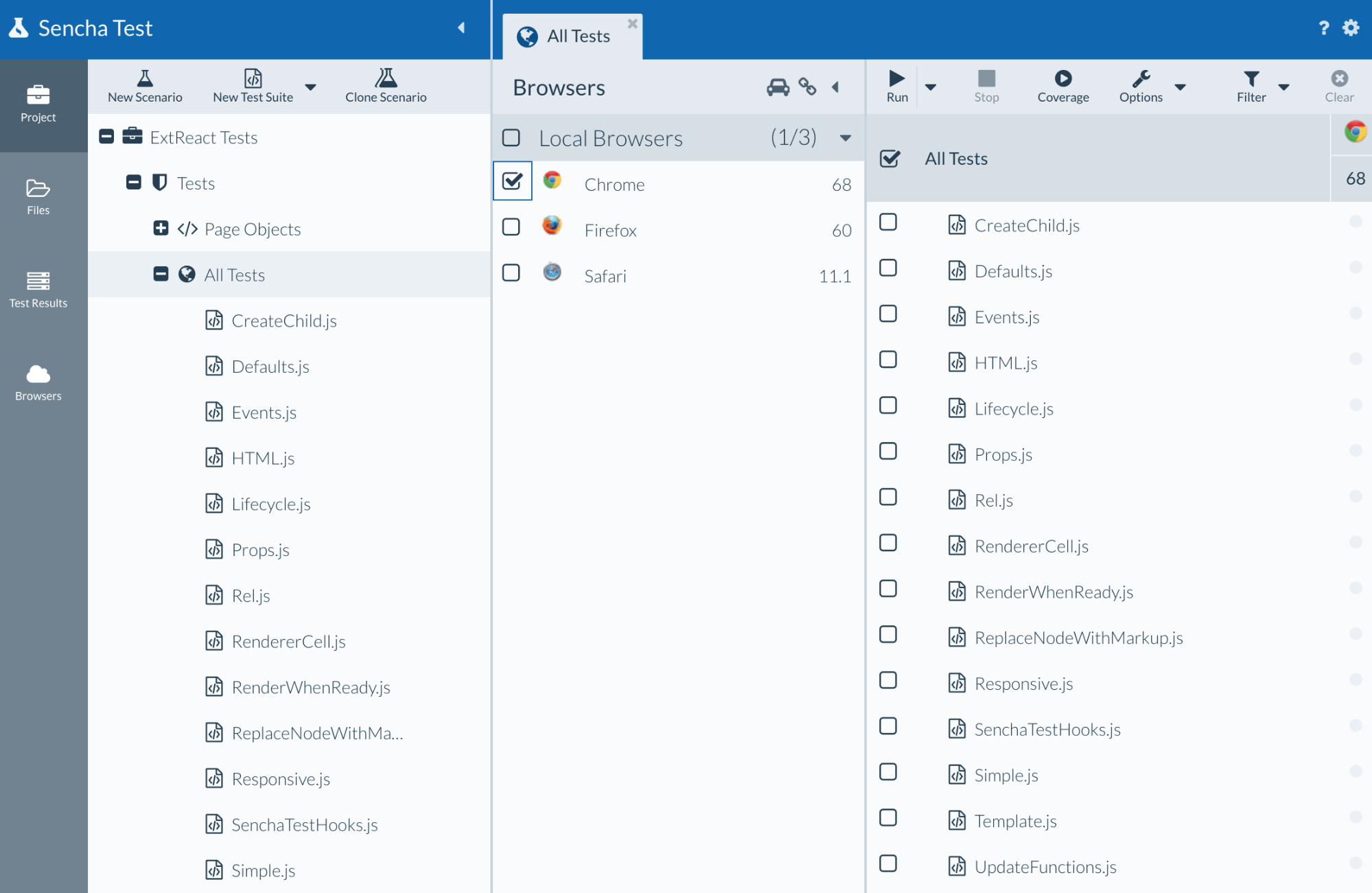1372x893 pixels.
Task: Click the Responsive.js file icon in test list
Action: (x=957, y=683)
